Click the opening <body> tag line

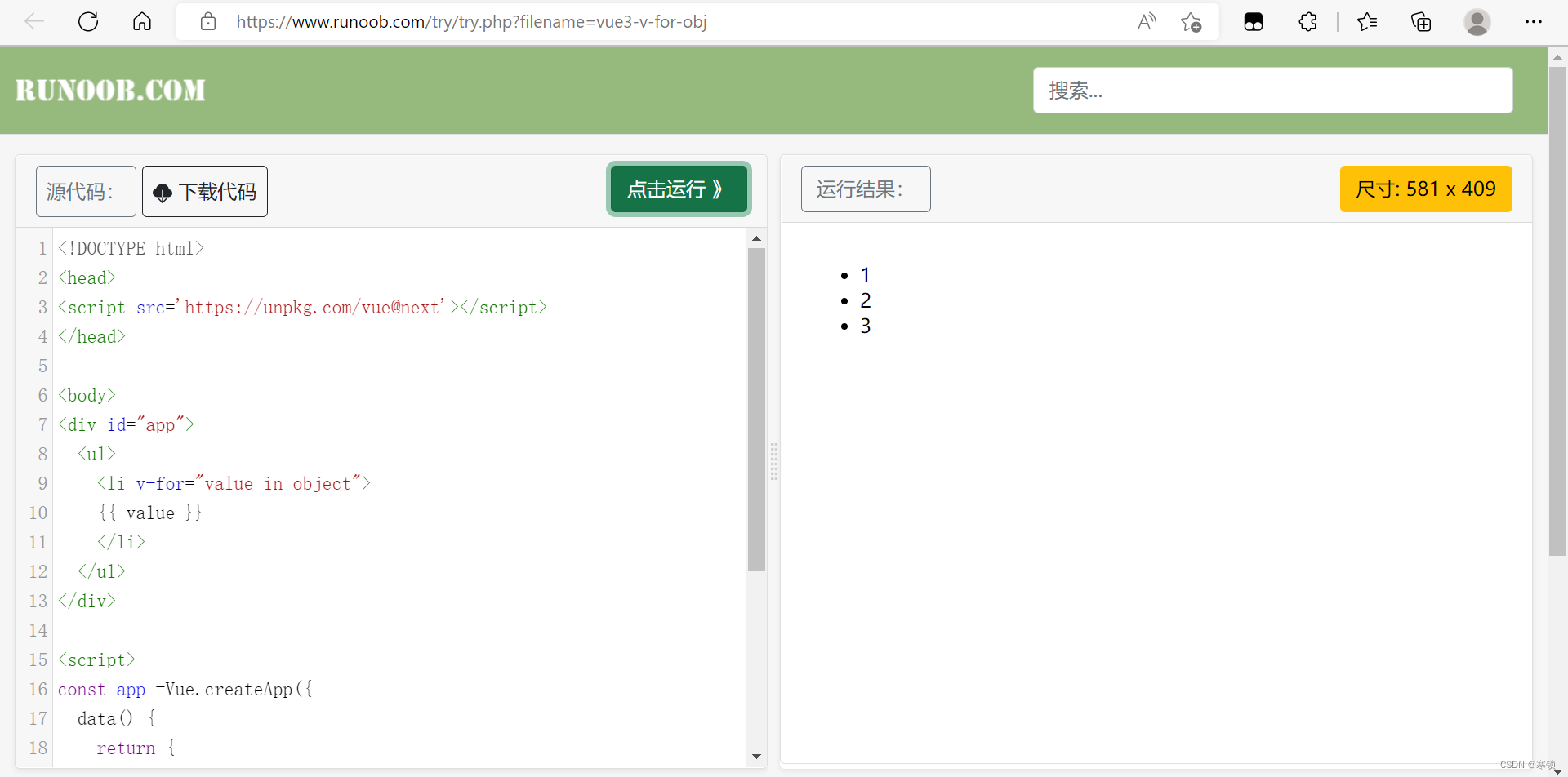coord(87,395)
